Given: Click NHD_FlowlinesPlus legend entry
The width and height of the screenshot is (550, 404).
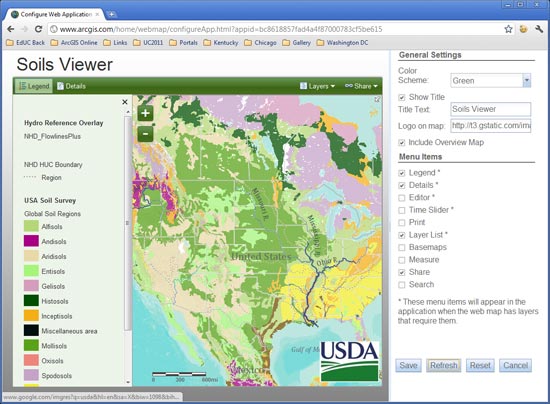Looking at the screenshot, I should click(x=52, y=136).
